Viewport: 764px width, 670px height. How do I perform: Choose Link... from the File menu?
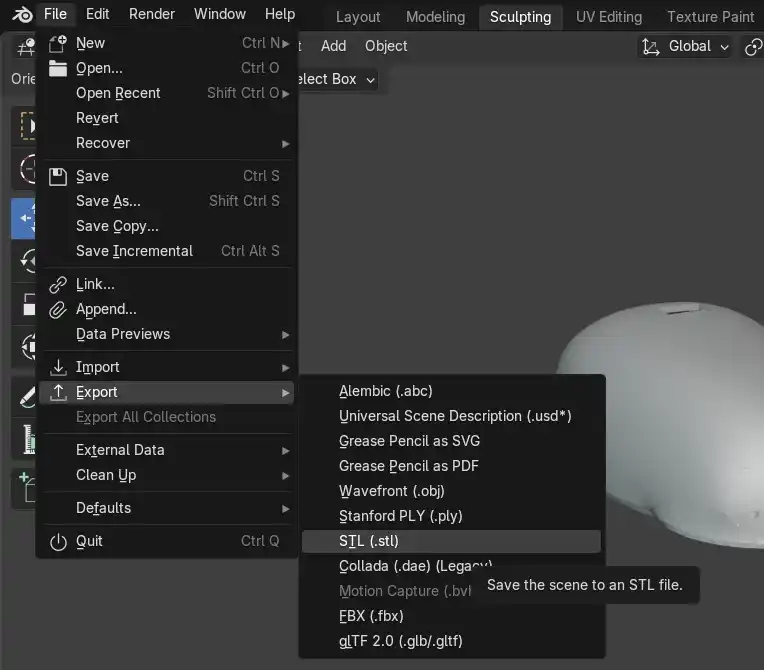tap(166, 285)
